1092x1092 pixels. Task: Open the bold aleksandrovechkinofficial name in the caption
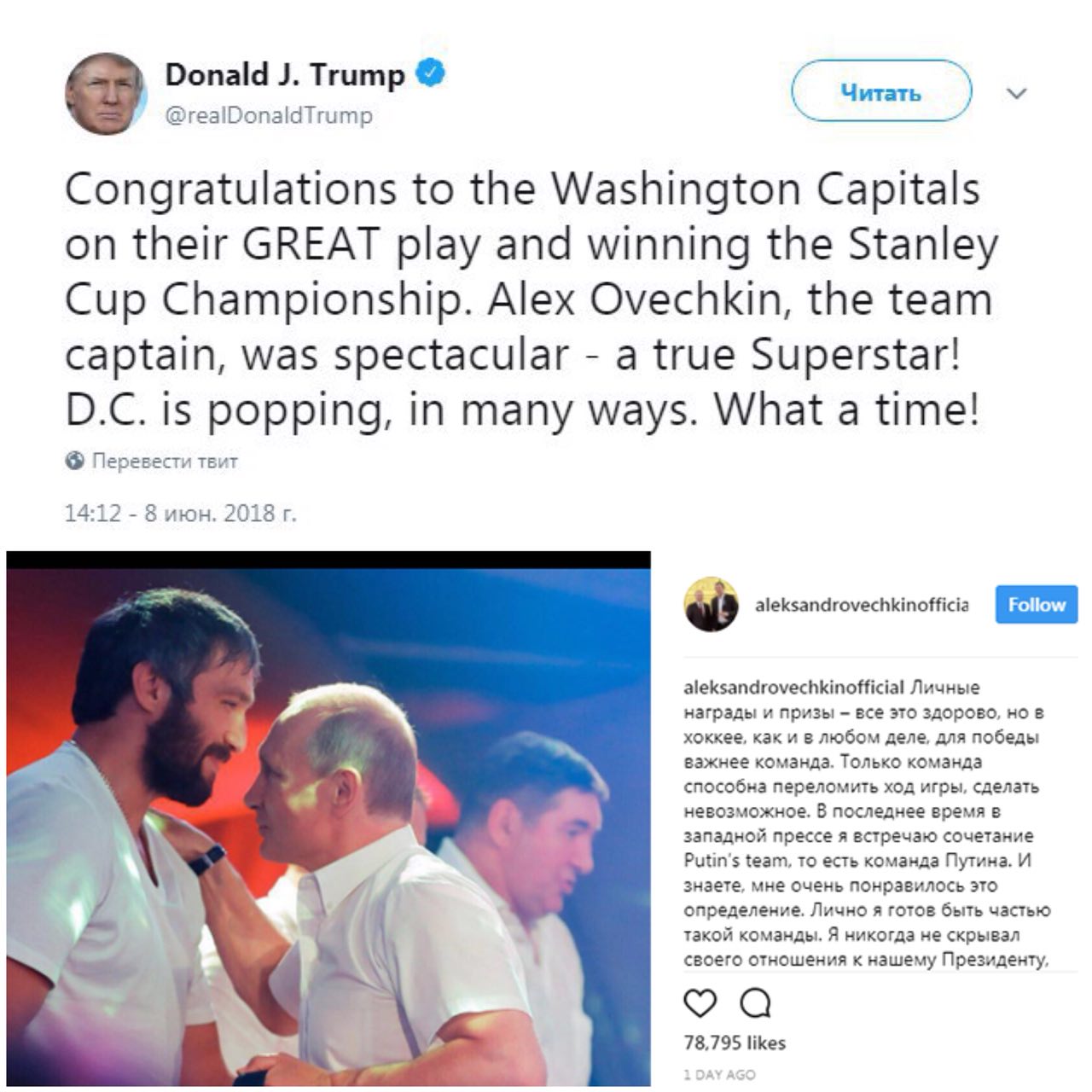coord(794,688)
